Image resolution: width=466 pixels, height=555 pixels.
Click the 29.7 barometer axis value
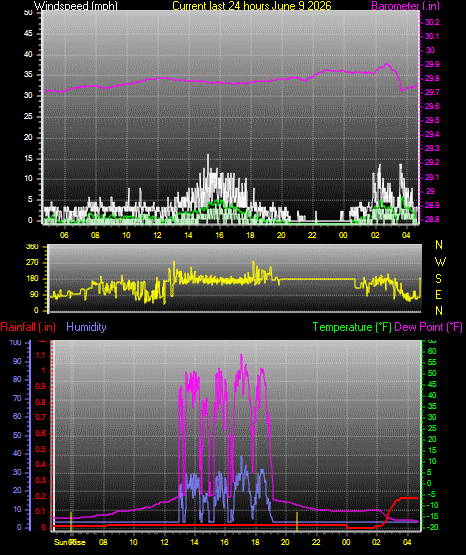432,92
